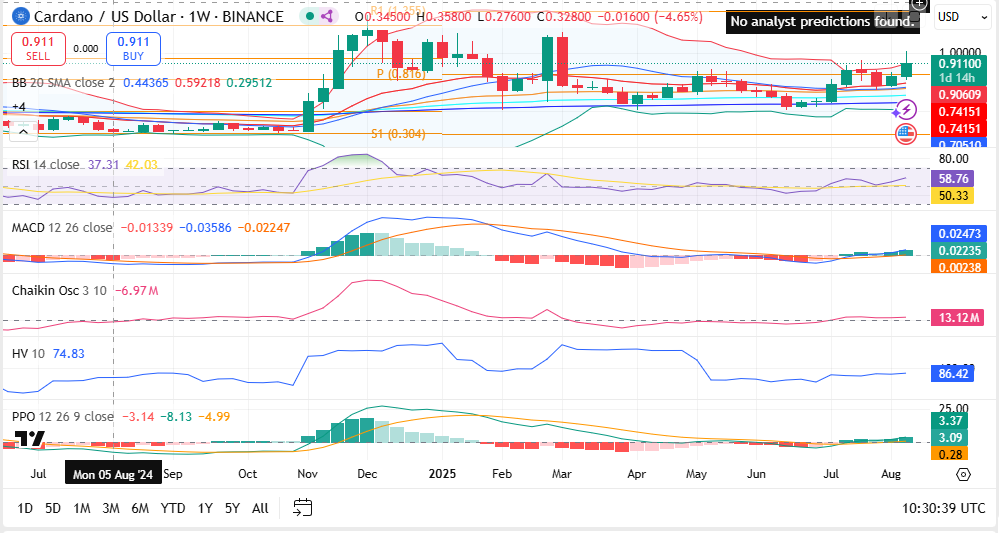Click the 0.000 spread value

tap(85, 48)
